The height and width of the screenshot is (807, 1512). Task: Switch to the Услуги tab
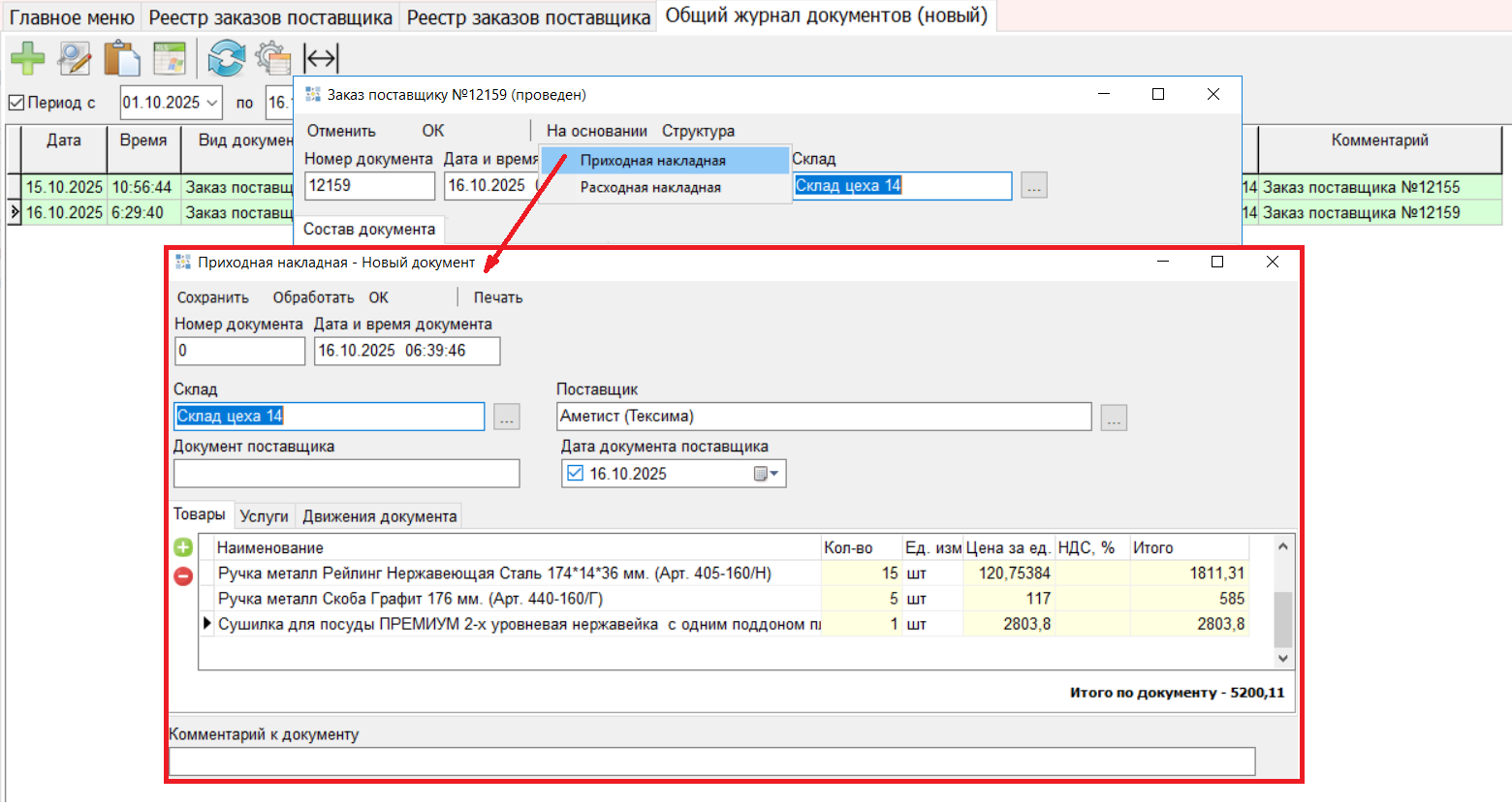[264, 516]
